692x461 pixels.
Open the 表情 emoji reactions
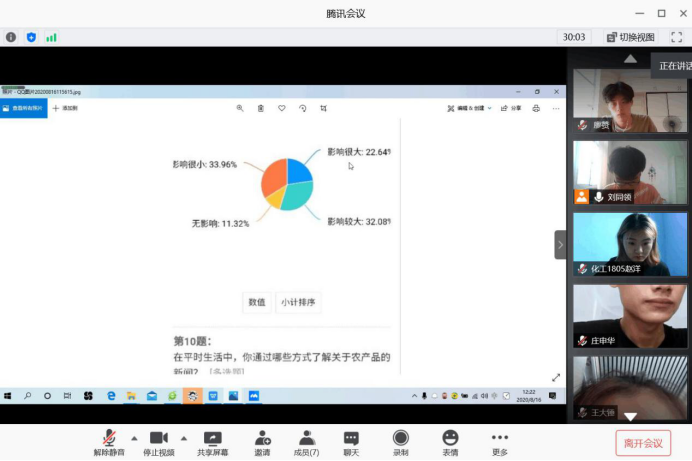(x=450, y=441)
